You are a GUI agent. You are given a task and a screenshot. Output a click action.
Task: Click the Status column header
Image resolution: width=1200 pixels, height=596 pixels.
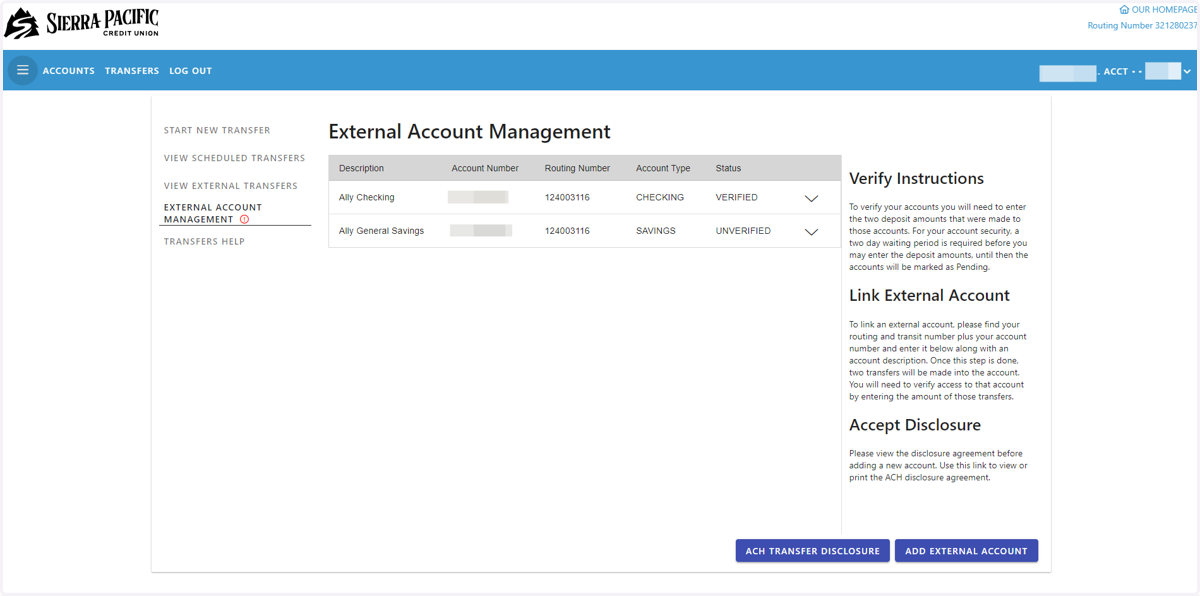[728, 168]
